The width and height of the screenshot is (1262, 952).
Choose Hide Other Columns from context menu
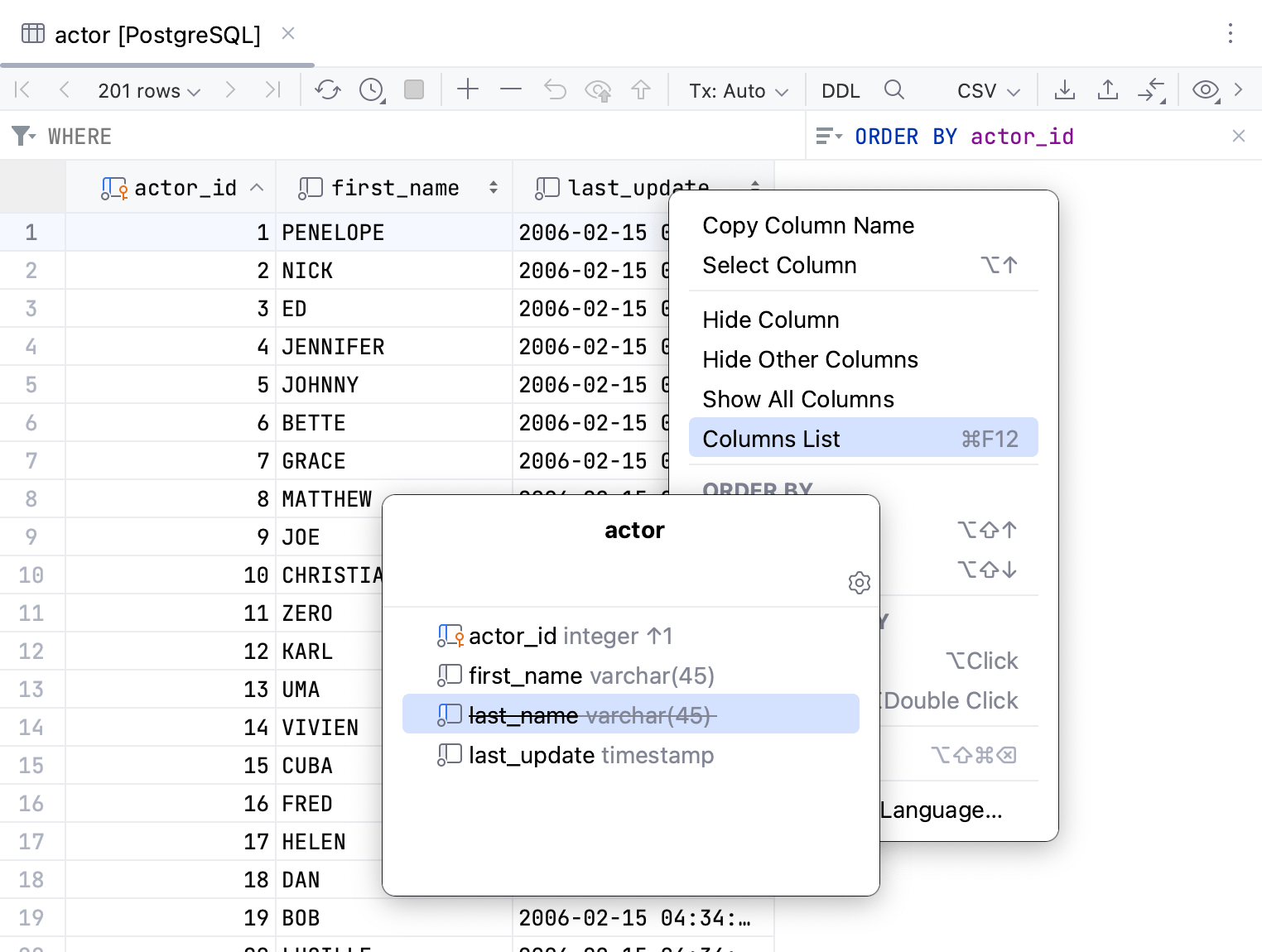(810, 359)
